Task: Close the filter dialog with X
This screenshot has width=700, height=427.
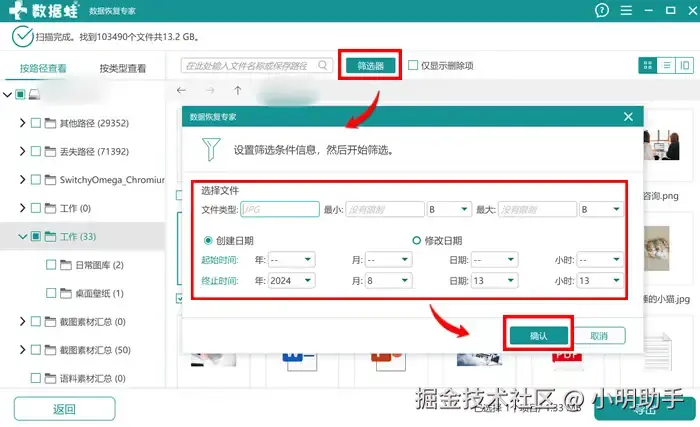Action: (628, 117)
